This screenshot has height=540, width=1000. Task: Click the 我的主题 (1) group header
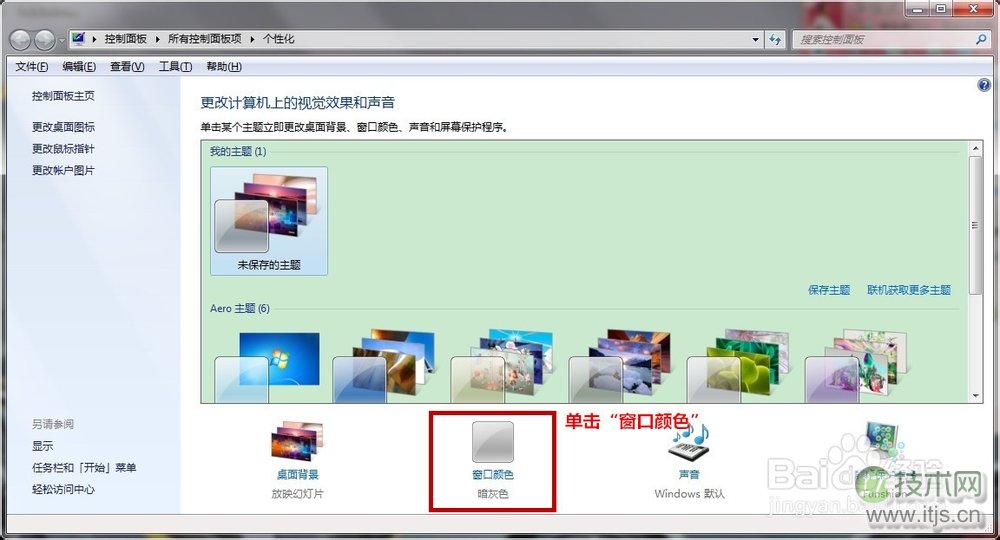click(238, 151)
